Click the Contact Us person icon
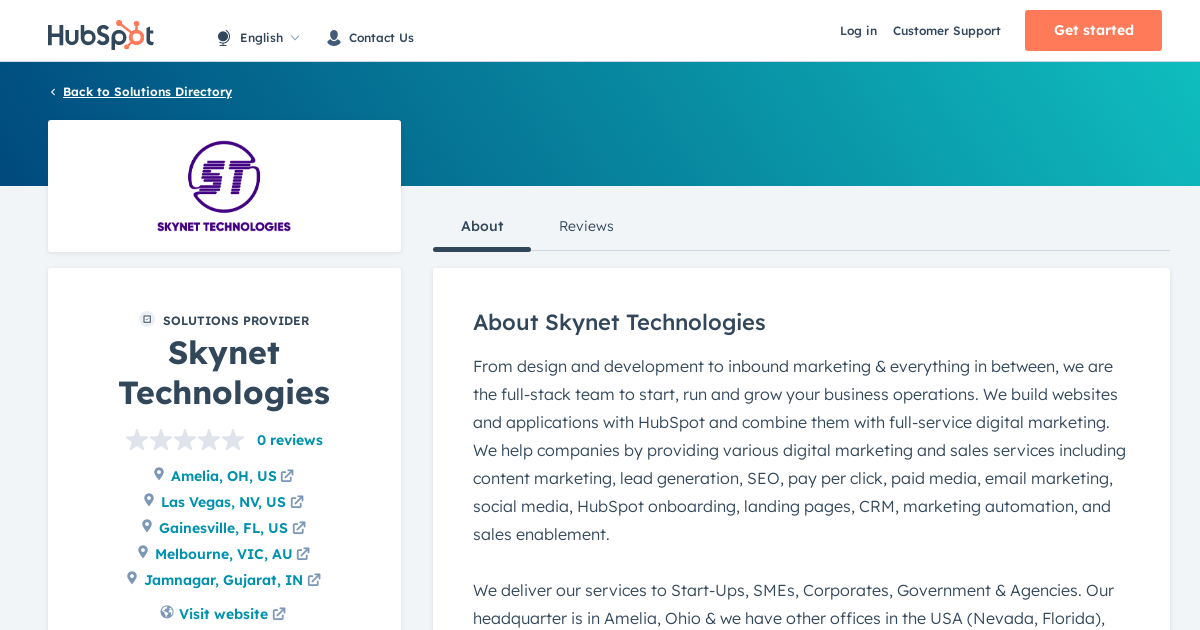Image resolution: width=1200 pixels, height=630 pixels. click(334, 38)
